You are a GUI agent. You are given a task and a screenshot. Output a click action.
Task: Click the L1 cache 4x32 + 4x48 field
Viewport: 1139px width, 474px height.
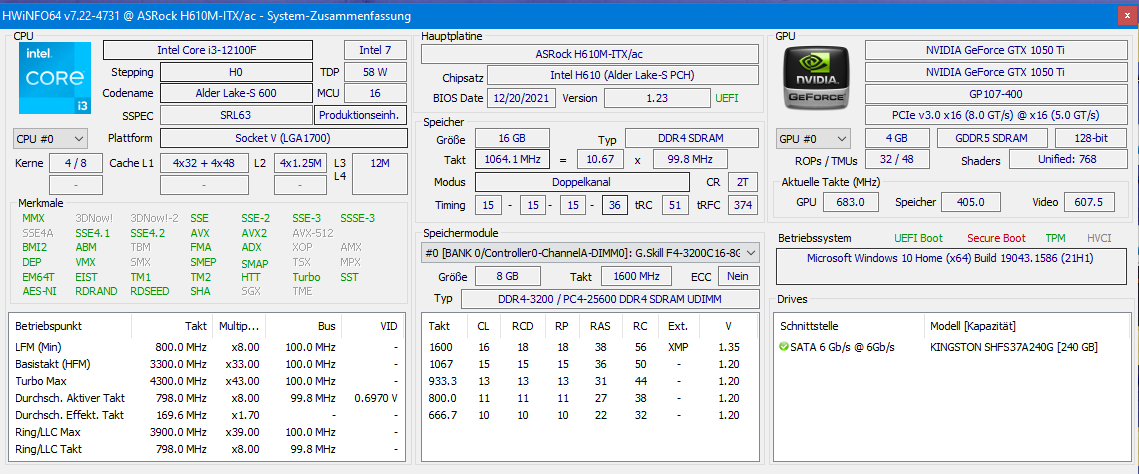(204, 163)
